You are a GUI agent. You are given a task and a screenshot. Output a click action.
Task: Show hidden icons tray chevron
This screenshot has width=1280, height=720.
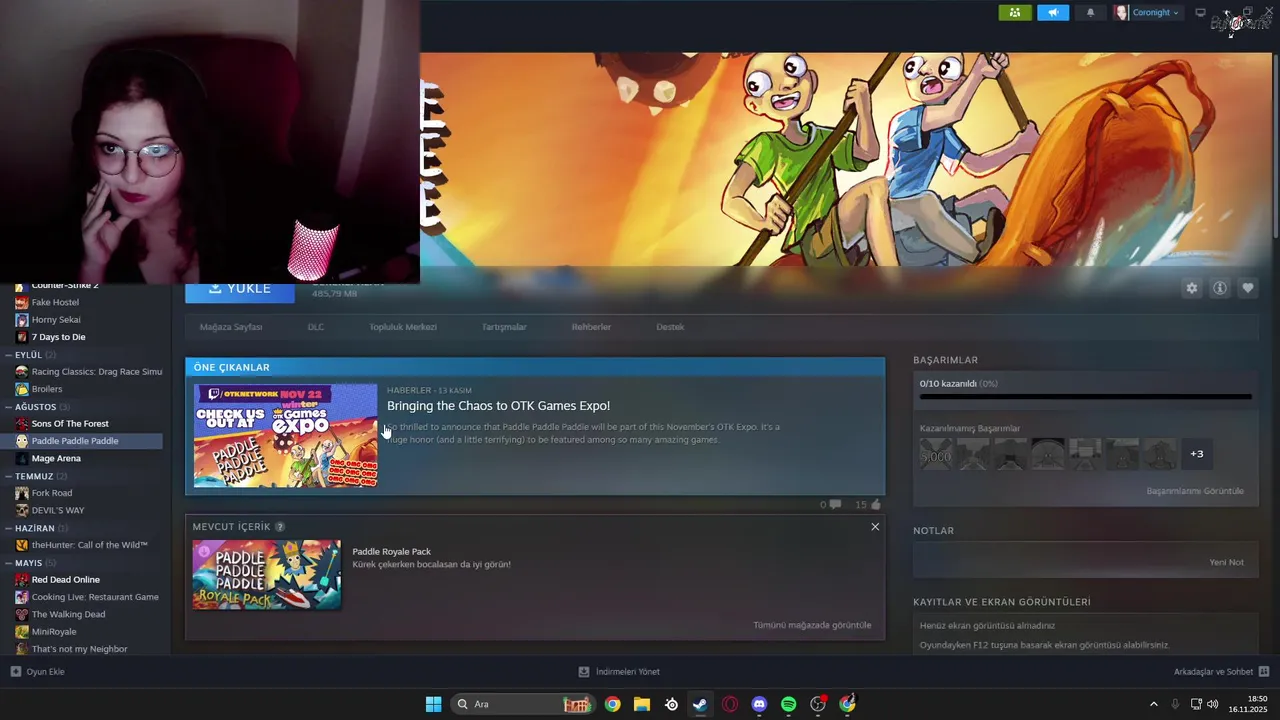point(1153,704)
